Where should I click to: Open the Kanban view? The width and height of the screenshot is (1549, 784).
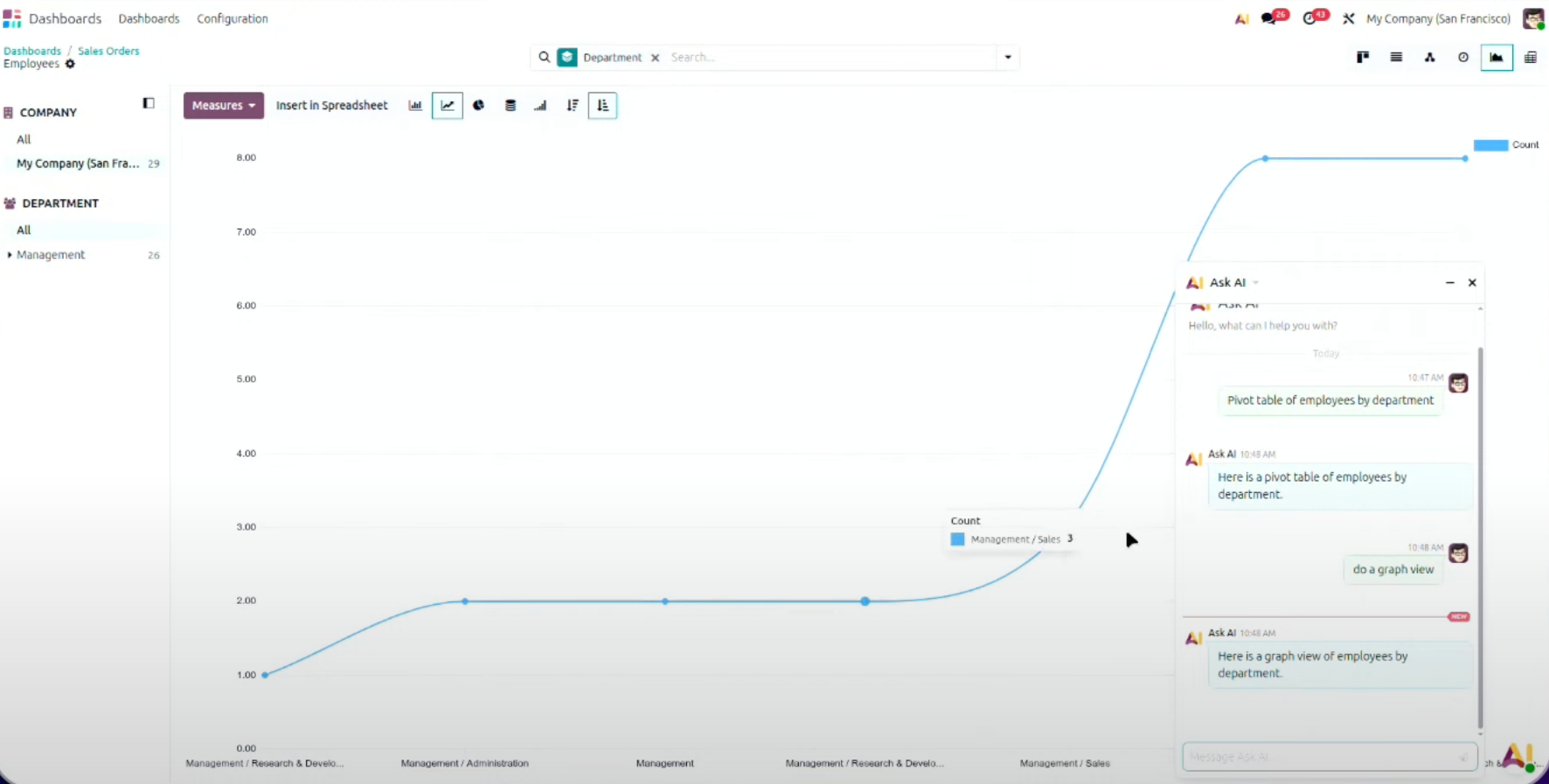click(1362, 58)
